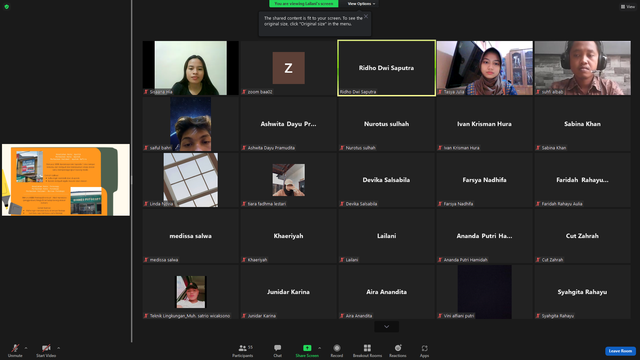This screenshot has height=360, width=640.
Task: Select the Devika Salsabila tile
Action: (387, 180)
